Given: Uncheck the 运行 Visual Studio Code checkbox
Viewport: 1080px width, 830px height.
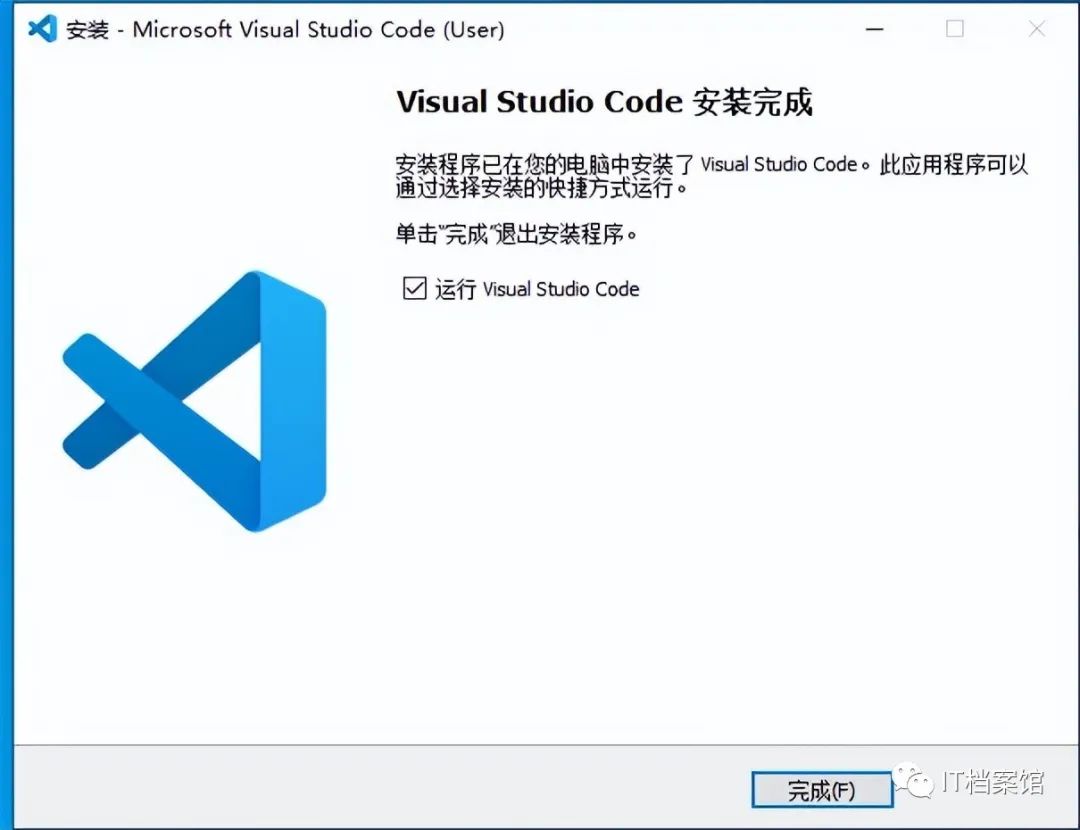Looking at the screenshot, I should coord(415,288).
